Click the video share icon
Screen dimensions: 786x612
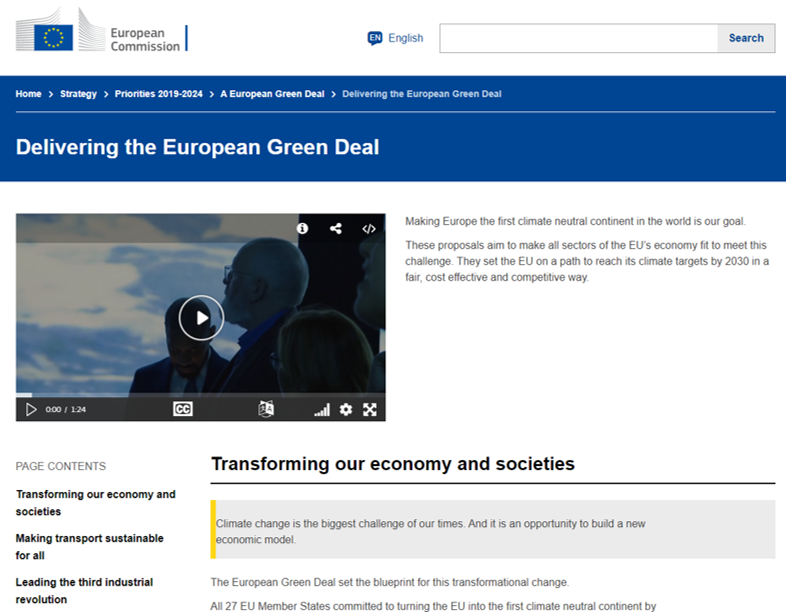pos(336,229)
